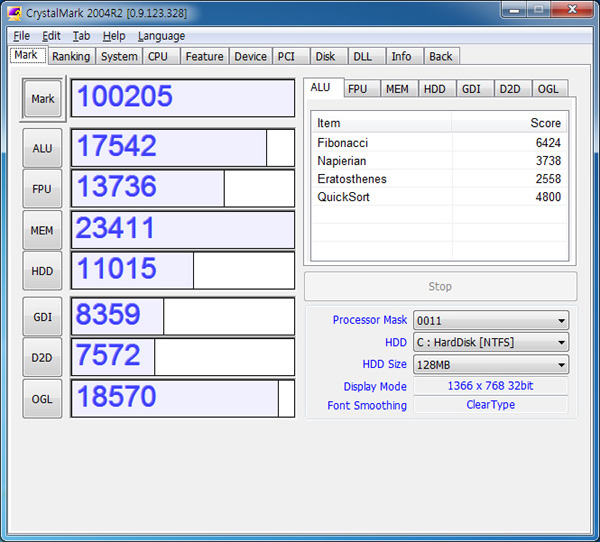Switch to the Ranking tab
Viewport: 600px width, 542px height.
71,56
